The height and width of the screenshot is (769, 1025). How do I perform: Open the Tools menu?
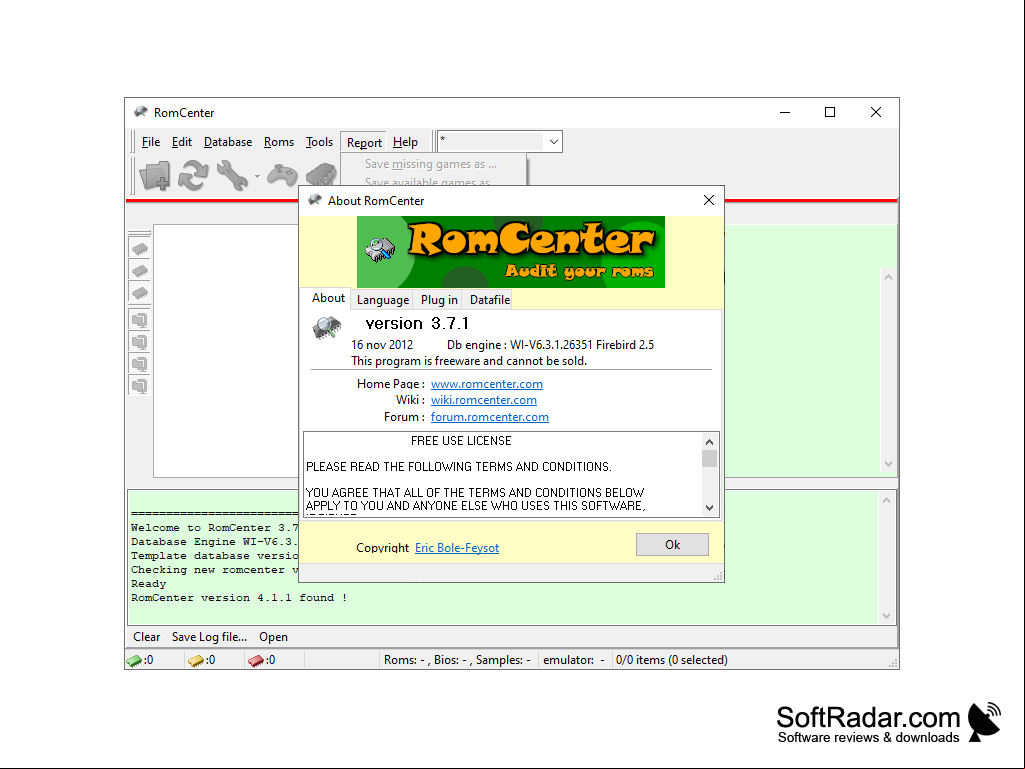pyautogui.click(x=320, y=142)
